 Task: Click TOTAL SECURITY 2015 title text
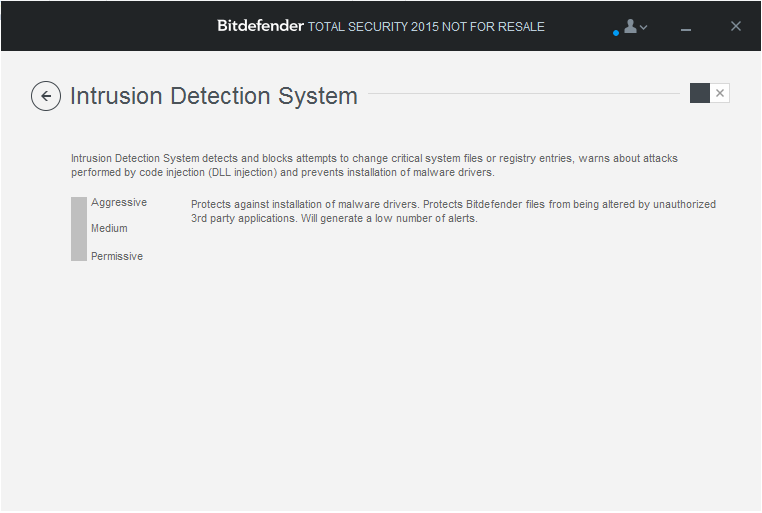pyautogui.click(x=426, y=27)
